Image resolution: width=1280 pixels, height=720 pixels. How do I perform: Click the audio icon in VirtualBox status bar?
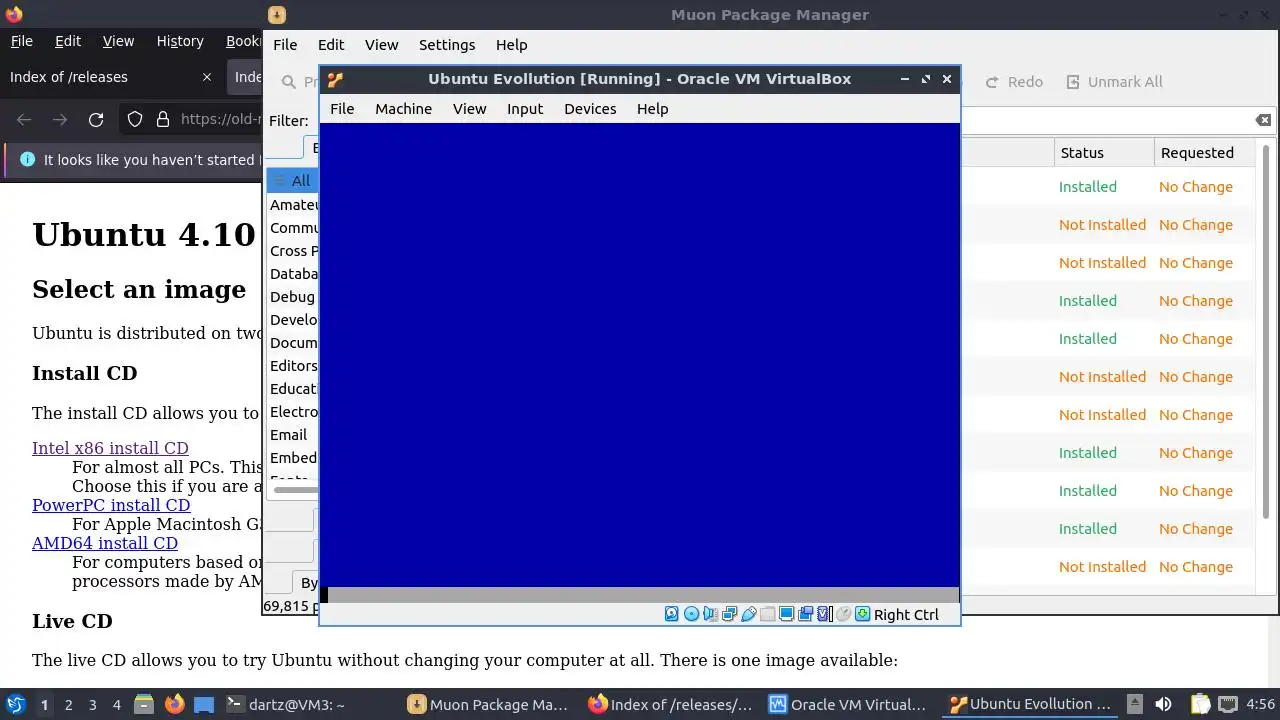(710, 614)
